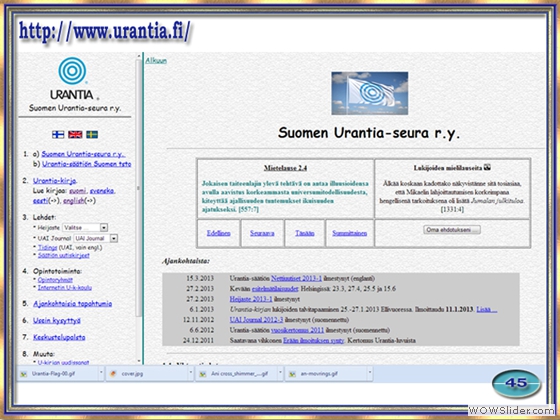The width and height of the screenshot is (560, 420).
Task: Click the Alkuun link at top
Action: coord(156,61)
